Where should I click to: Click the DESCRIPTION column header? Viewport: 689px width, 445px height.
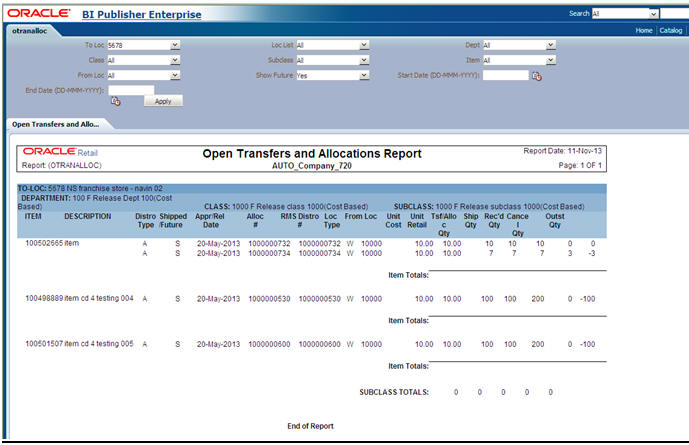[87, 216]
